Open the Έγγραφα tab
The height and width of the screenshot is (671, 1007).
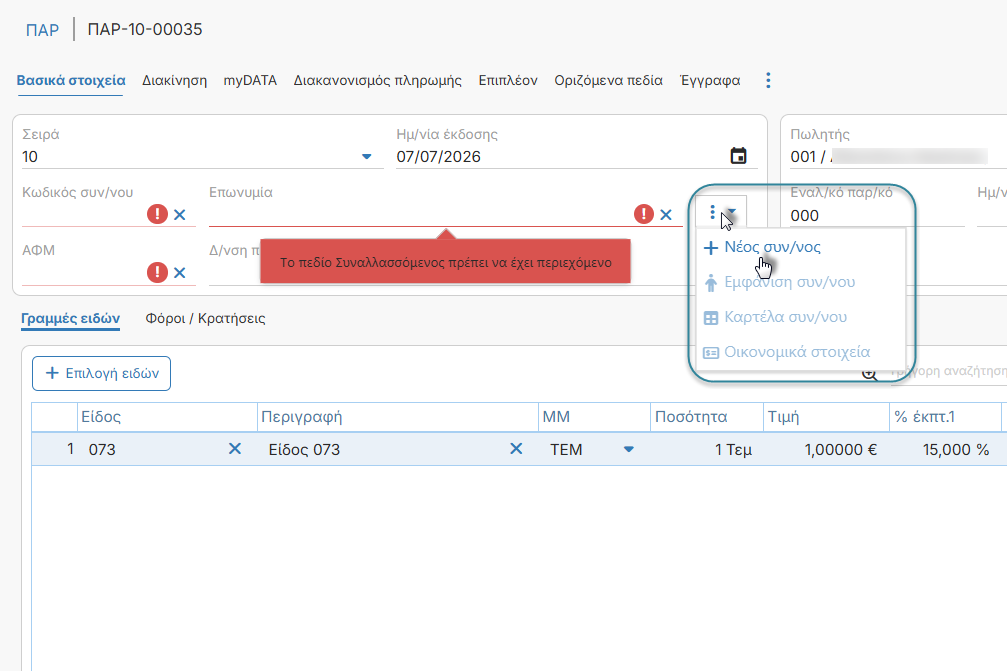pos(710,81)
